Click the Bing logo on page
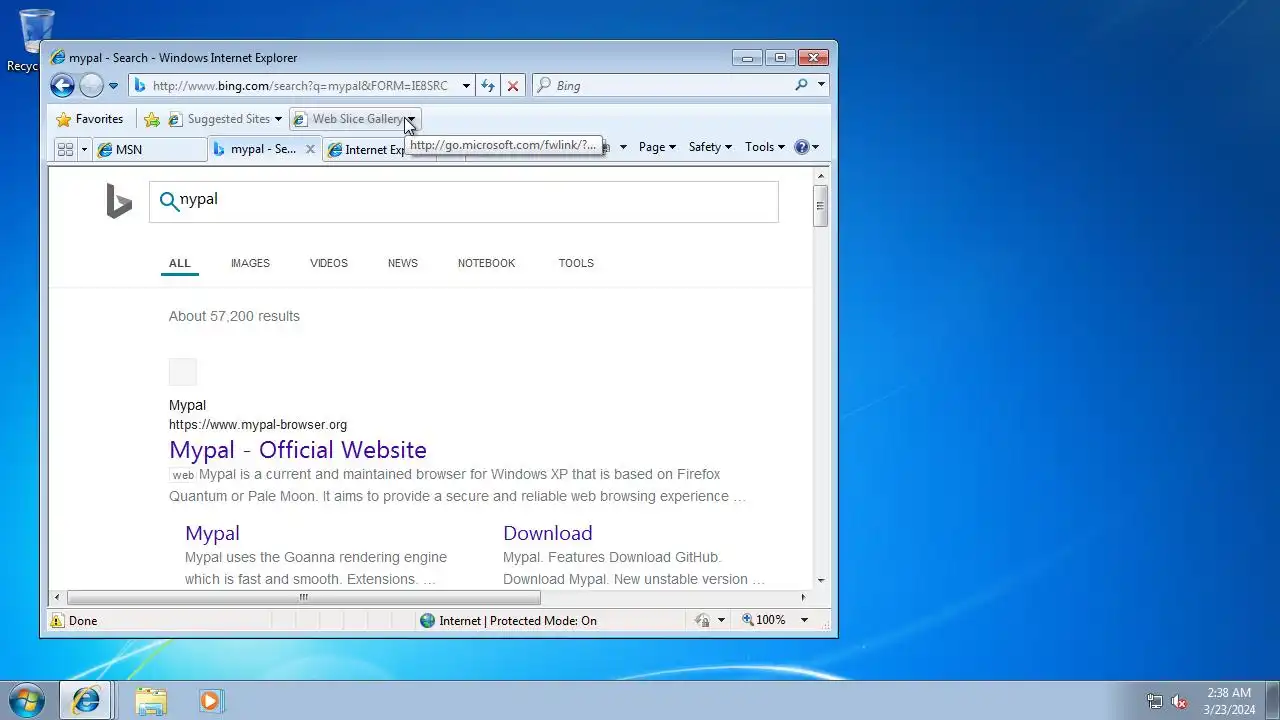Viewport: 1280px width, 720px height. coord(119,201)
